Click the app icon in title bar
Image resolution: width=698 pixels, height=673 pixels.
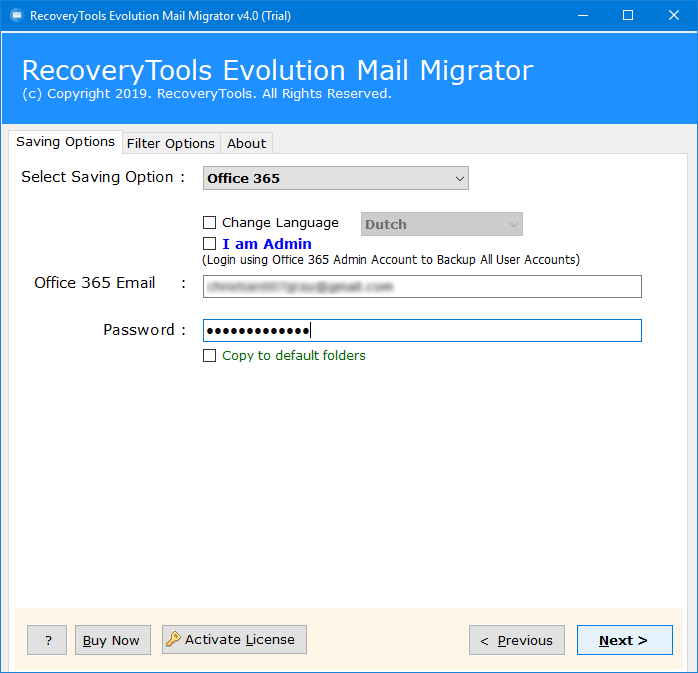coord(17,16)
